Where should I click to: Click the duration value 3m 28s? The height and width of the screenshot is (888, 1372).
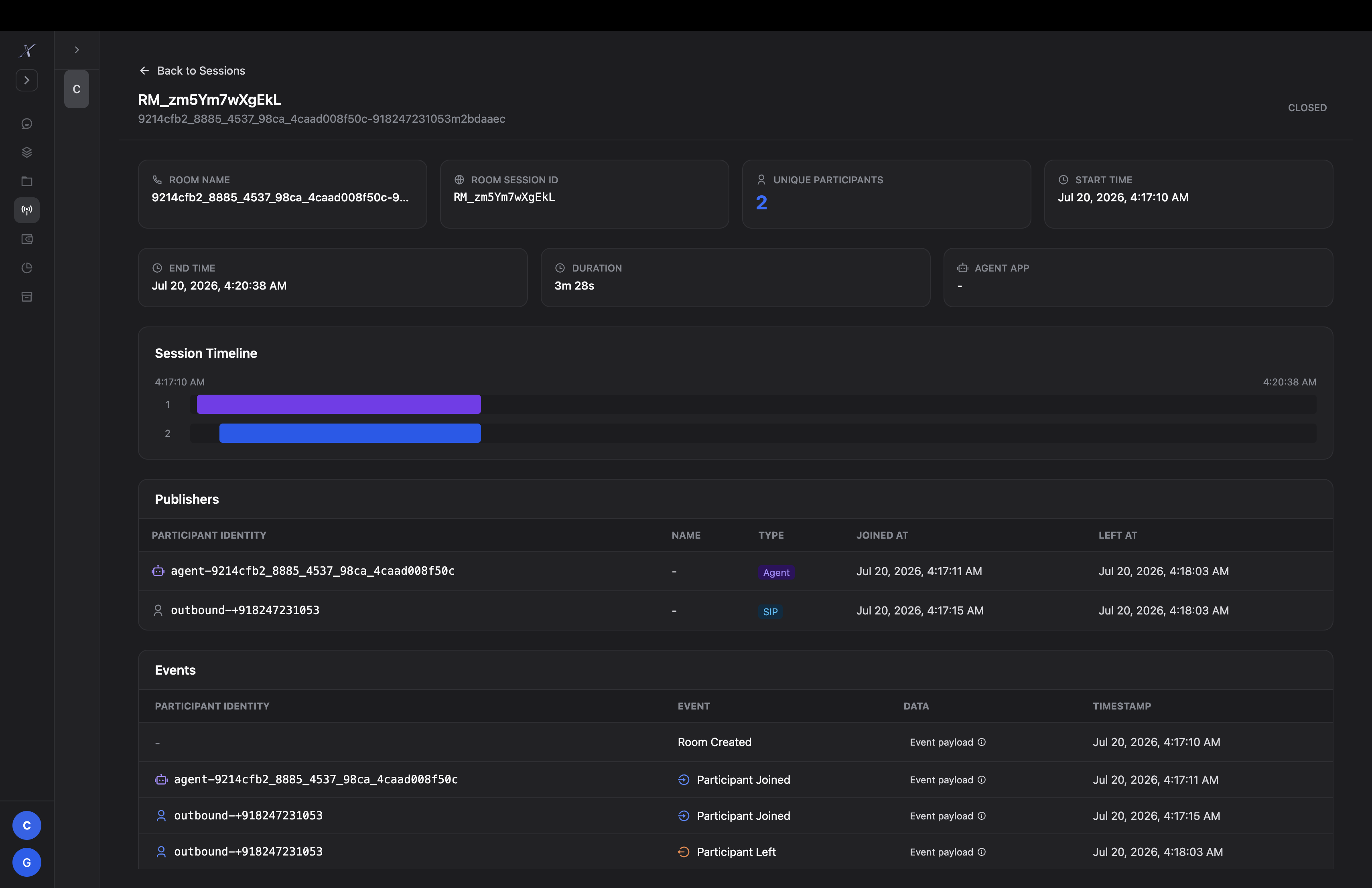coord(574,285)
